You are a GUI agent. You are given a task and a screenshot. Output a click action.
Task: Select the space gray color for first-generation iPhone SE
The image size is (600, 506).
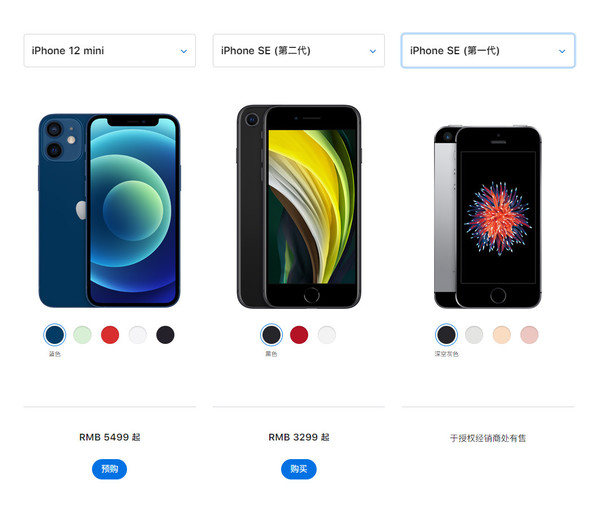point(446,335)
